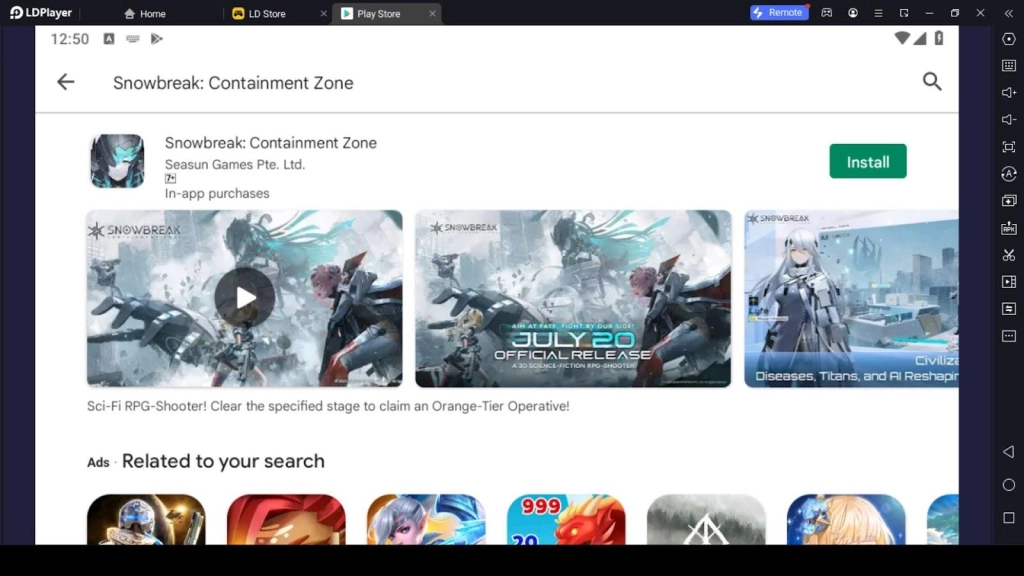Click the 12:50 clock in status bar
1024x576 pixels.
click(x=70, y=39)
